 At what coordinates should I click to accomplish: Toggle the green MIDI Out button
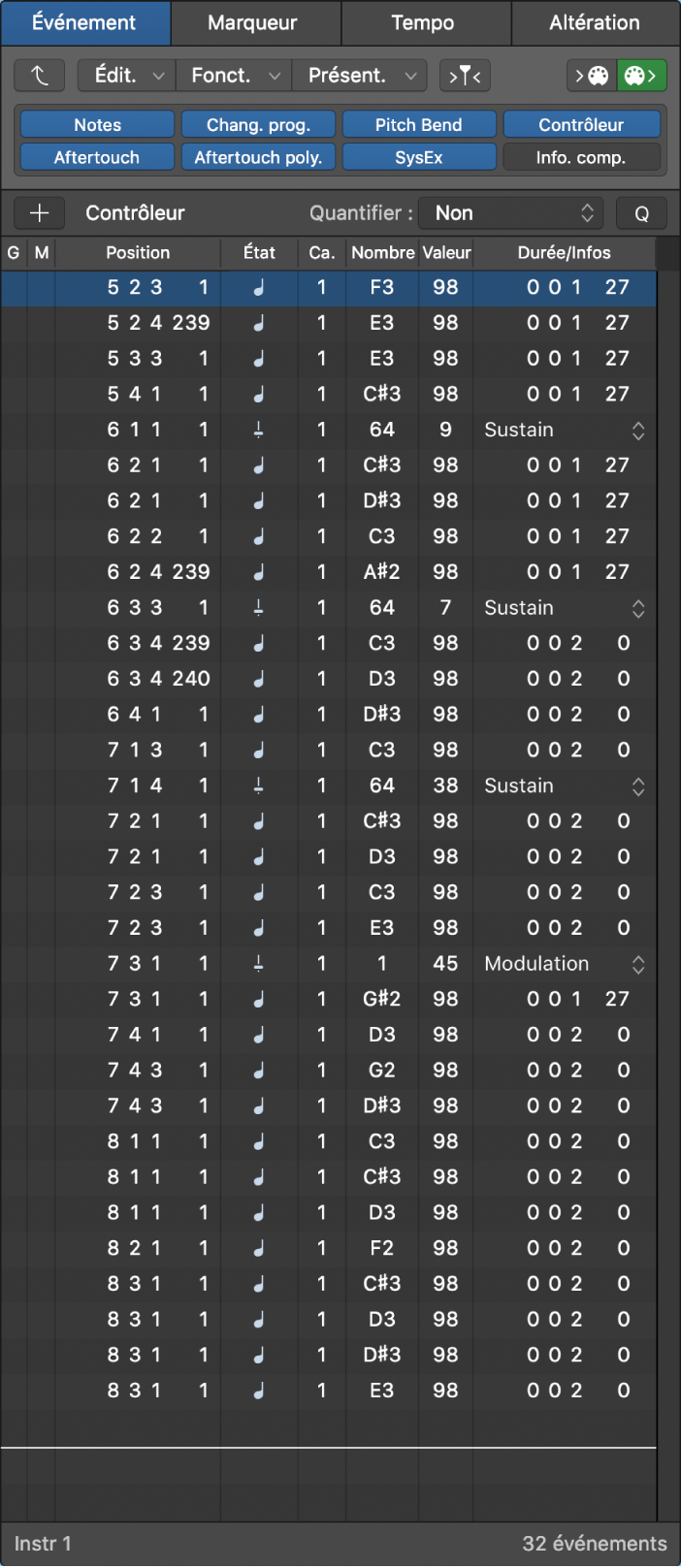[x=641, y=75]
